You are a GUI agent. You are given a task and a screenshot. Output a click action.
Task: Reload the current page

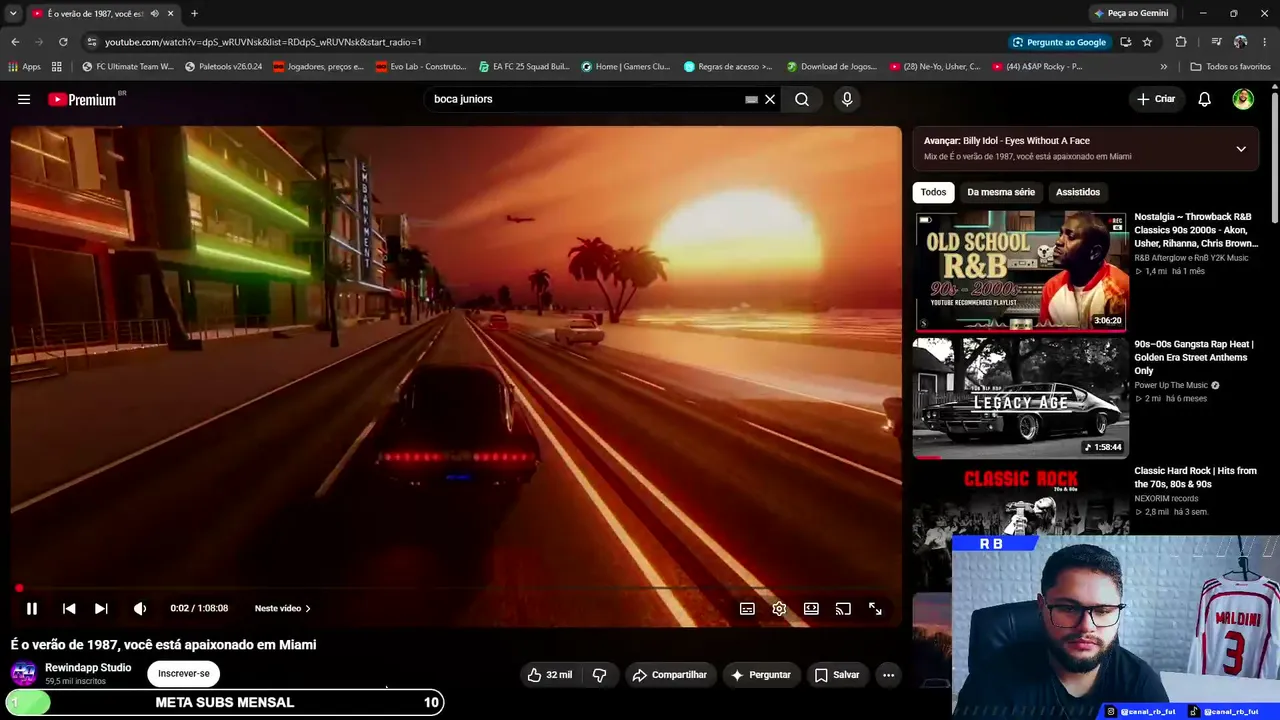coord(63,42)
